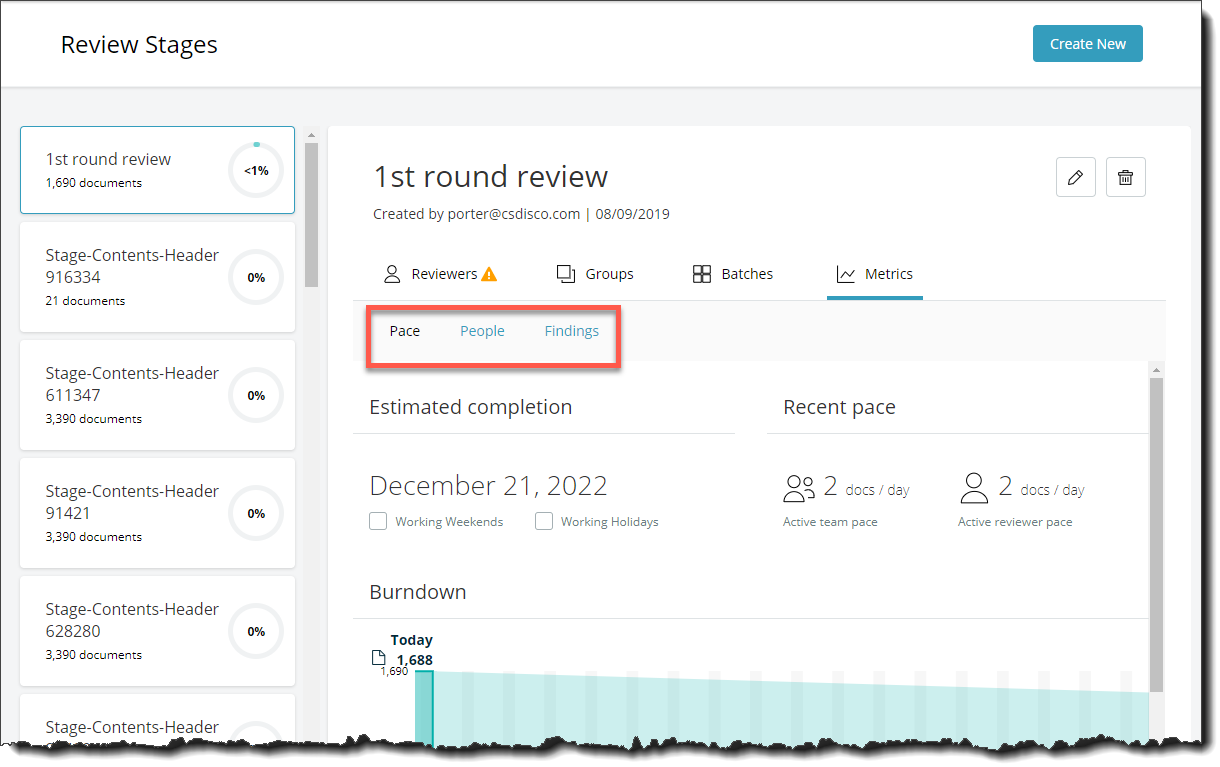Click the Create New button
Image resolution: width=1220 pixels, height=767 pixels.
point(1088,43)
